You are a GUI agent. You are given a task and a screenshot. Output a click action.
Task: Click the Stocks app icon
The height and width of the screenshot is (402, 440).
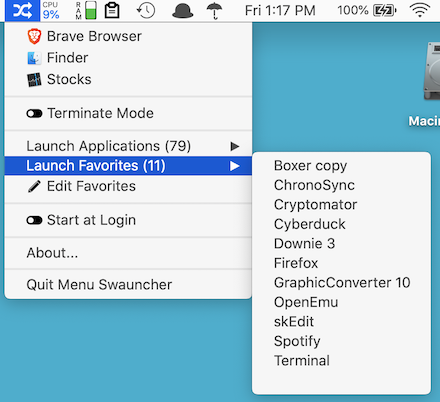point(34,80)
